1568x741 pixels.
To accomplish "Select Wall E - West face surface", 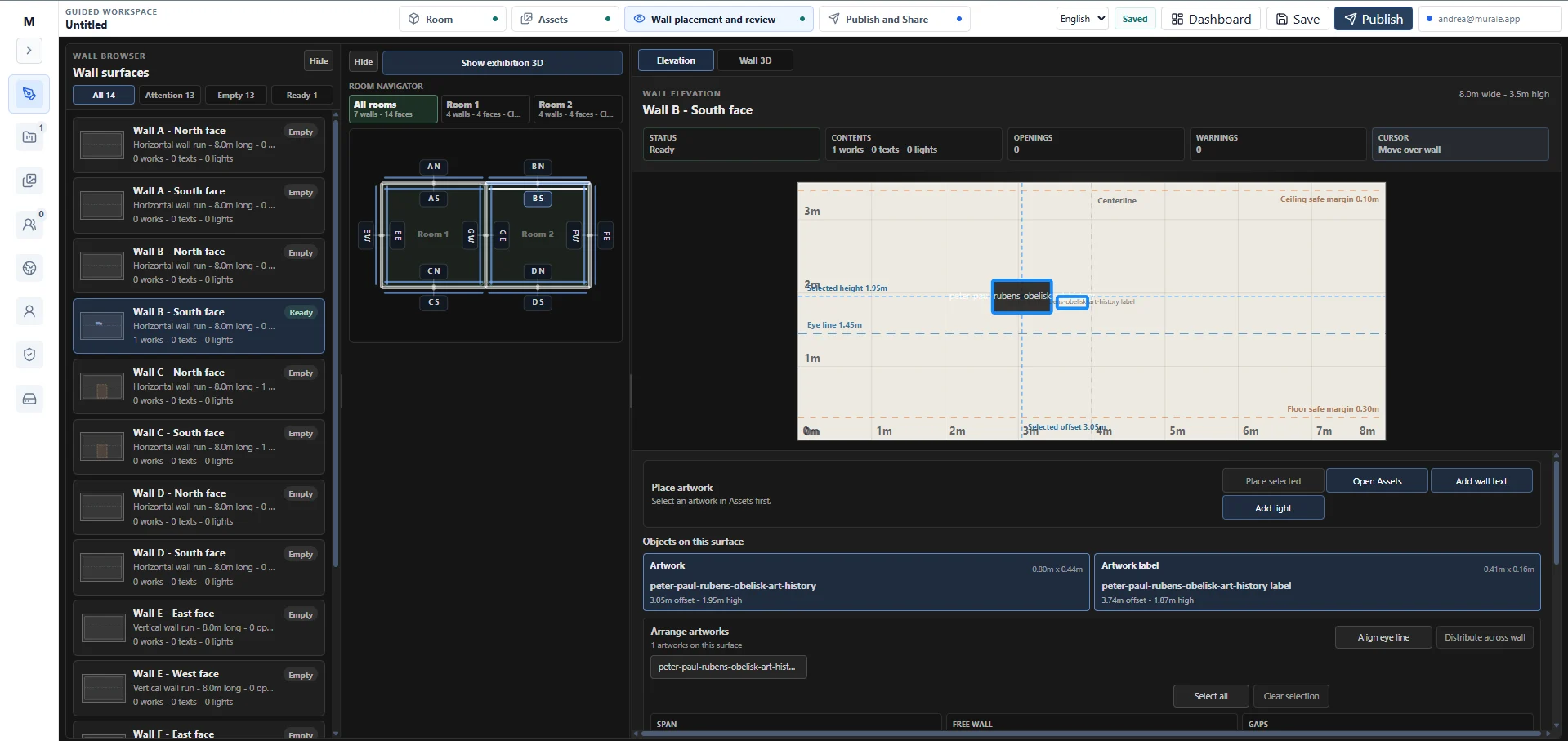I will [199, 688].
